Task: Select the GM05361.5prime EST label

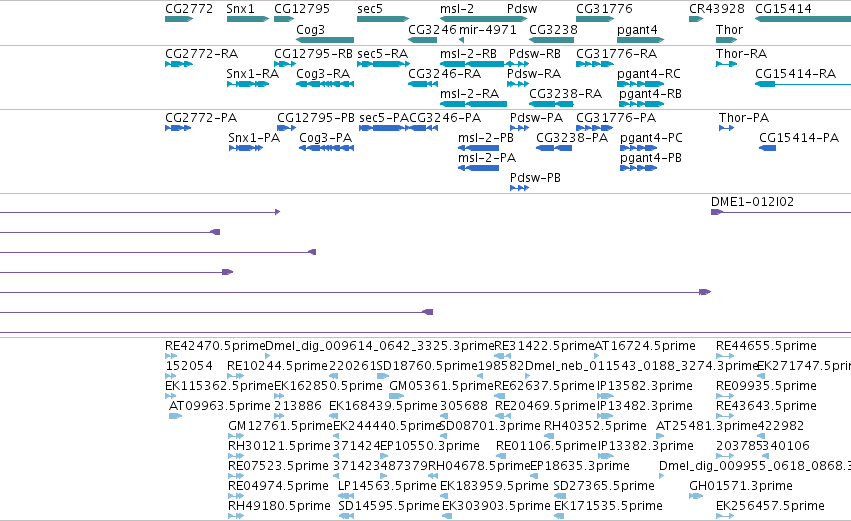Action: (442, 385)
